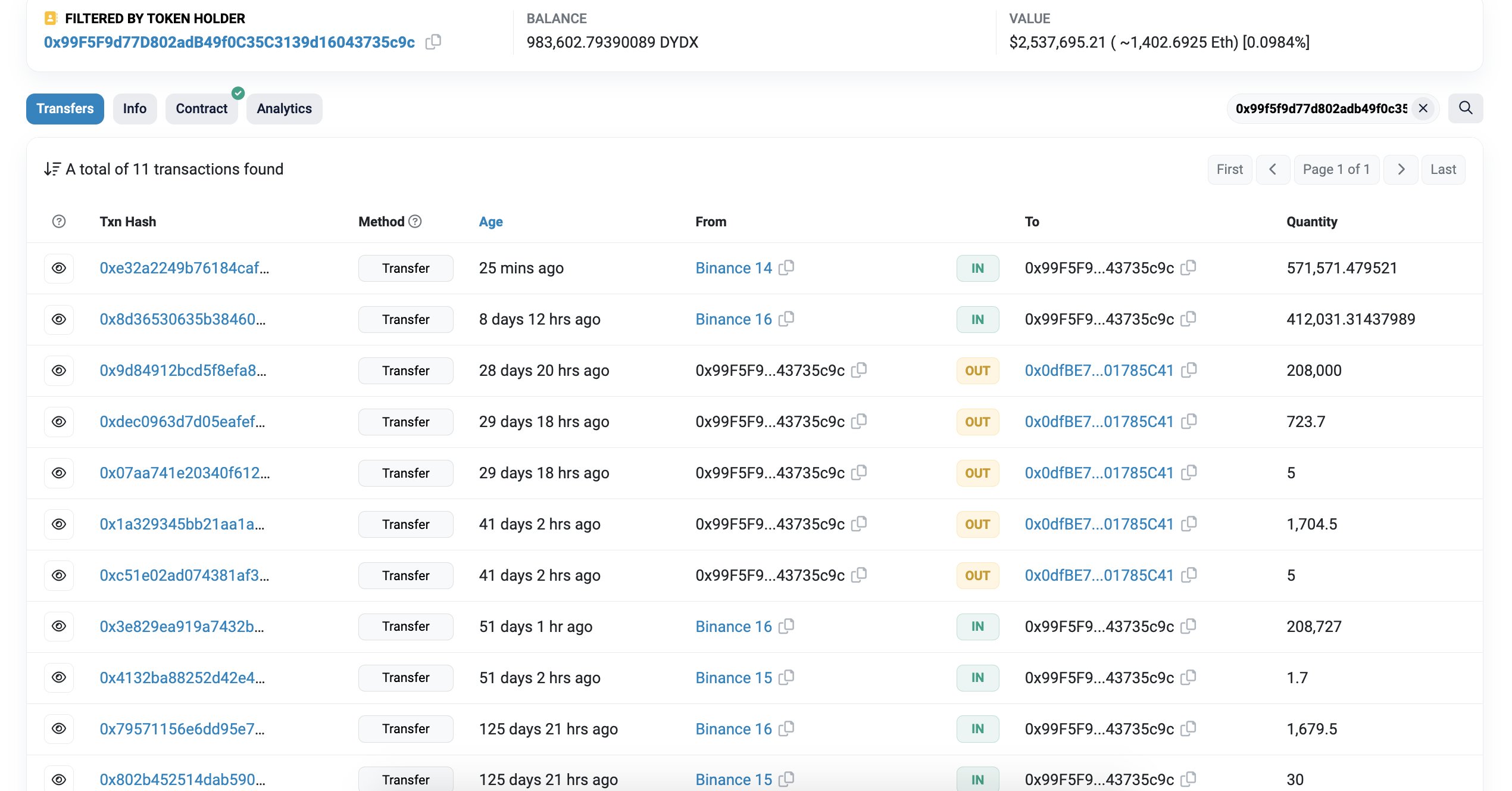1512x791 pixels.
Task: Open eye preview for transaction 0x9d84912bcd5f8efa8
Action: [x=58, y=370]
